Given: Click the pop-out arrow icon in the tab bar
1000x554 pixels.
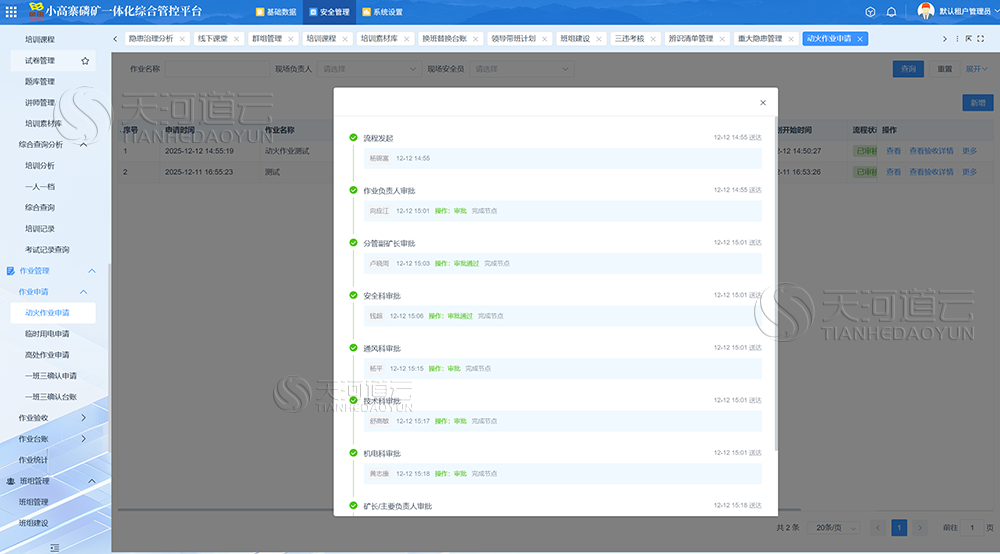Looking at the screenshot, I should [969, 39].
